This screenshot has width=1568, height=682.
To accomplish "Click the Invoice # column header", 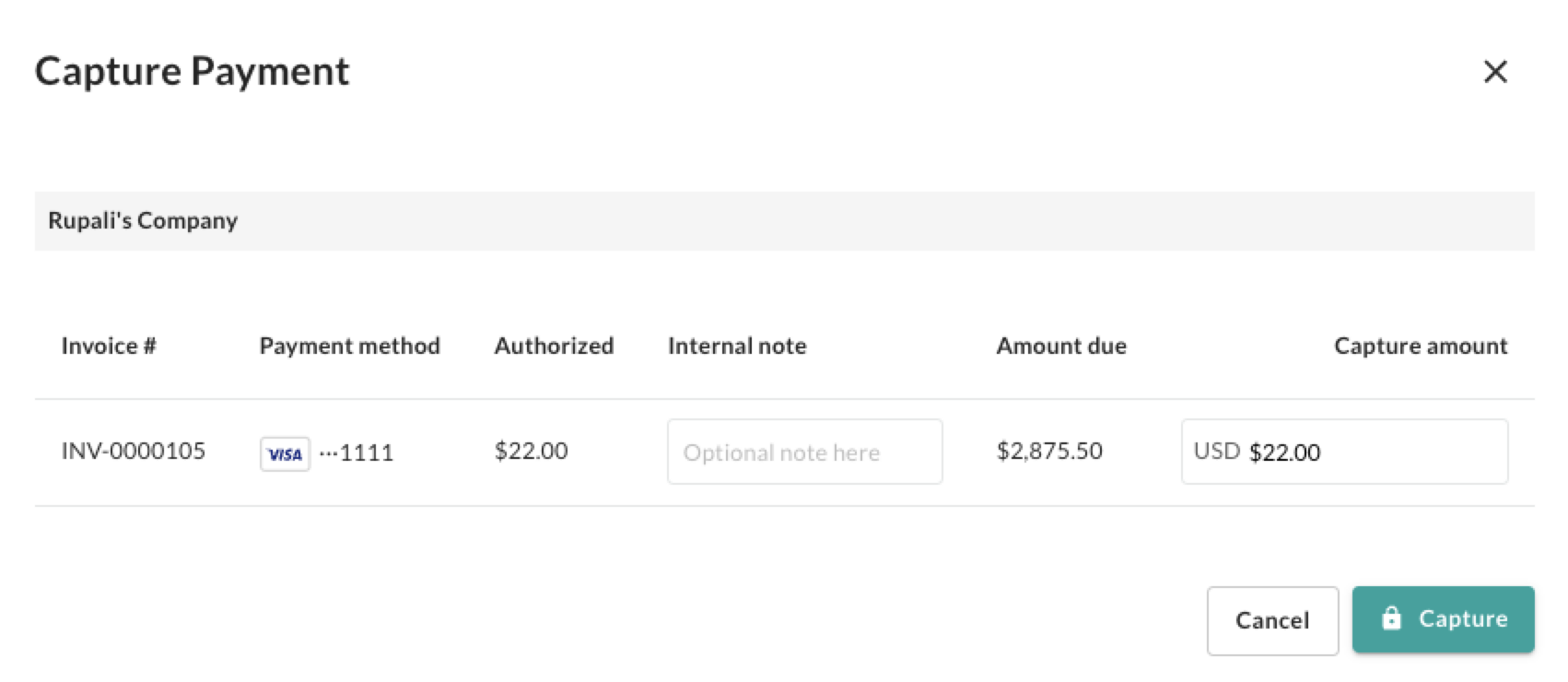I will [109, 346].
